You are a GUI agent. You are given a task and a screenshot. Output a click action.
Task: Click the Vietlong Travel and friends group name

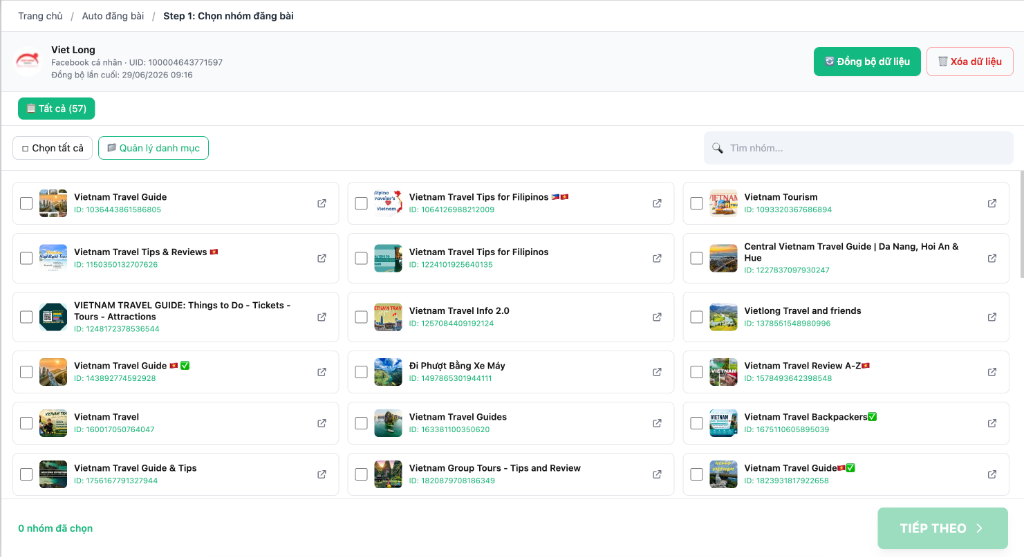pos(803,311)
